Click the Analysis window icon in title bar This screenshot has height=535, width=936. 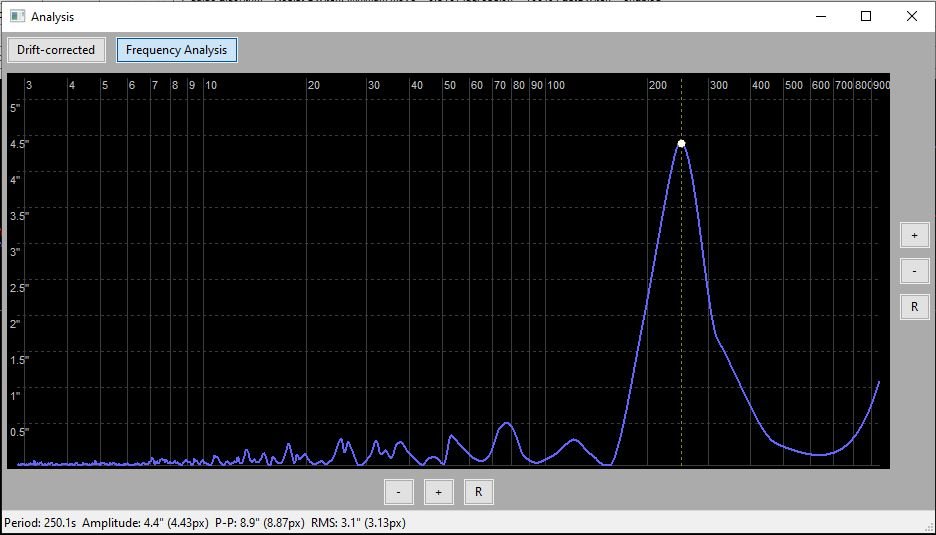click(17, 16)
